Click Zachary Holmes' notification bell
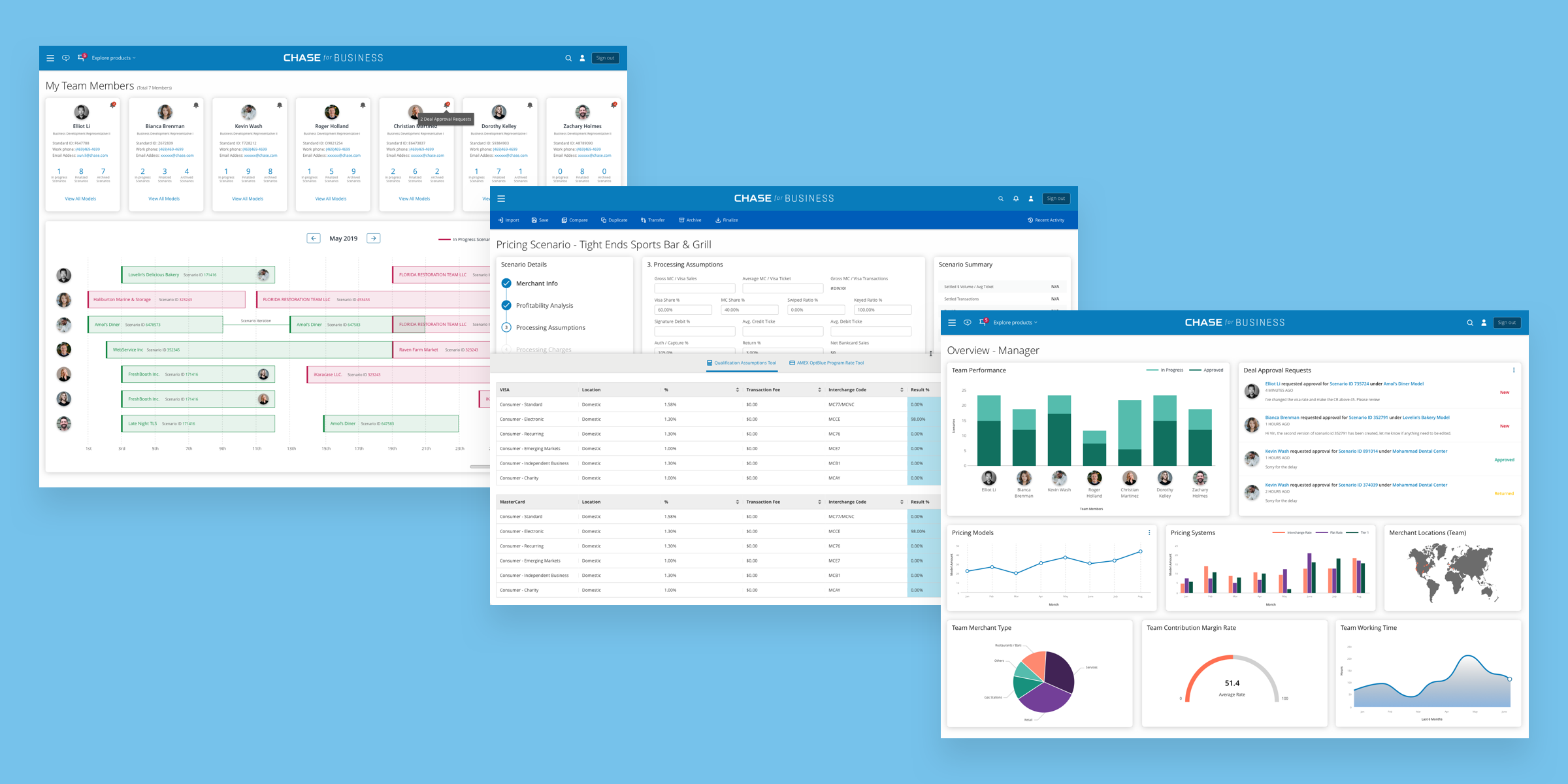 pyautogui.click(x=613, y=105)
